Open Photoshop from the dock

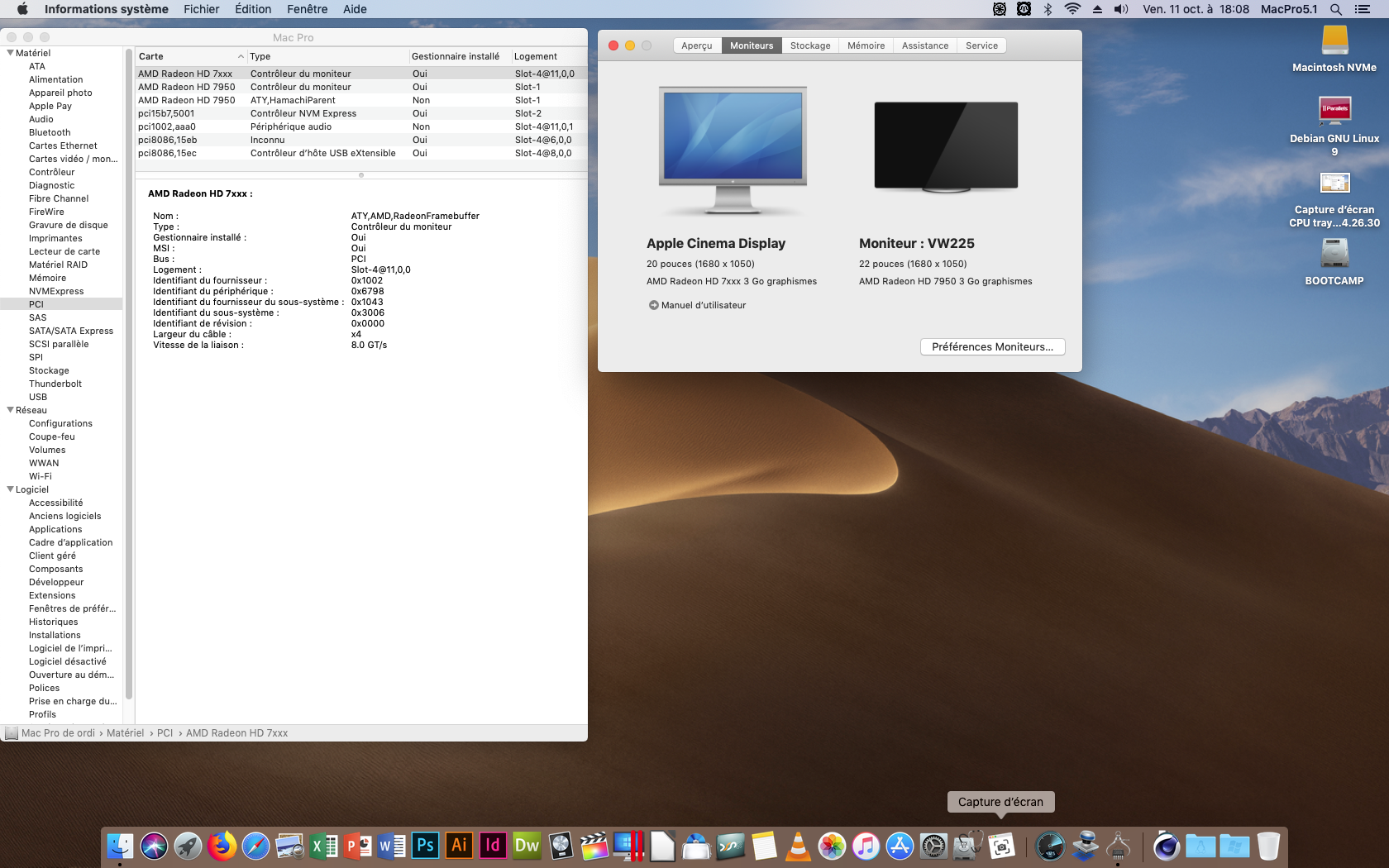425,846
